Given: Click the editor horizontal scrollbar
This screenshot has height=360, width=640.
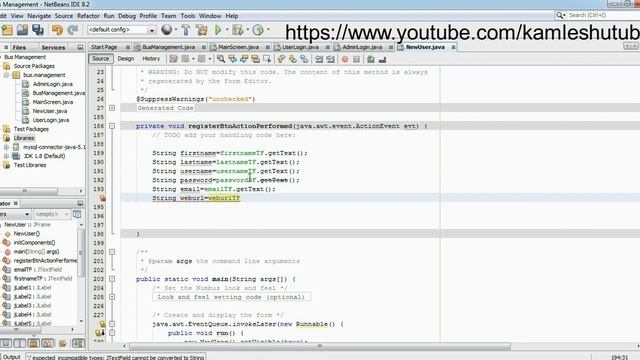Looking at the screenshot, I should [x=320, y=346].
